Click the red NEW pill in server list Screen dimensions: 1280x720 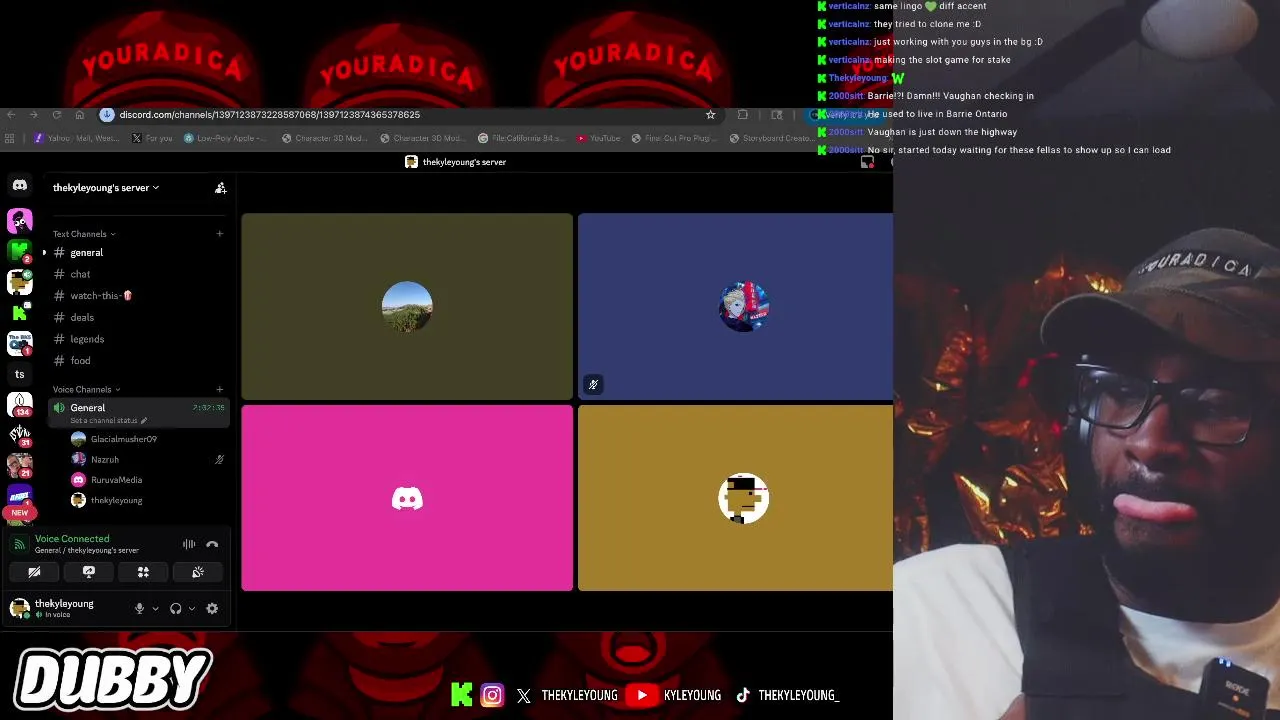(19, 513)
